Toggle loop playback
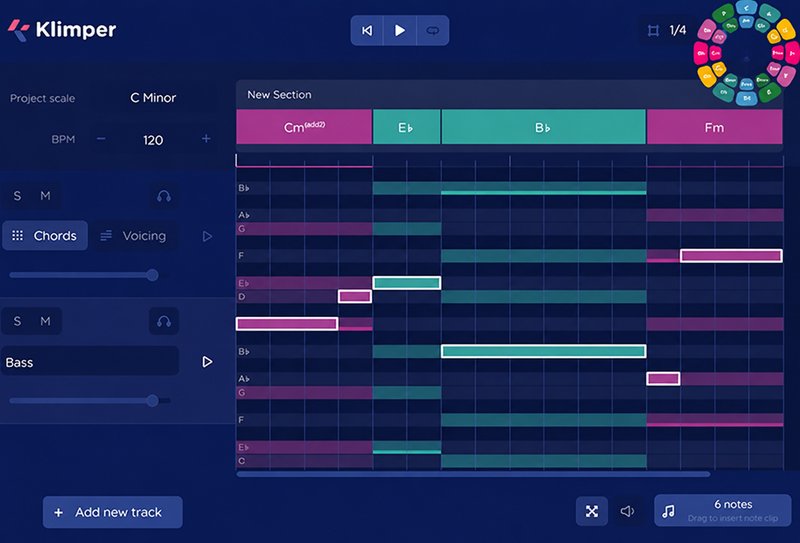Viewport: 800px width, 543px height. [x=433, y=31]
